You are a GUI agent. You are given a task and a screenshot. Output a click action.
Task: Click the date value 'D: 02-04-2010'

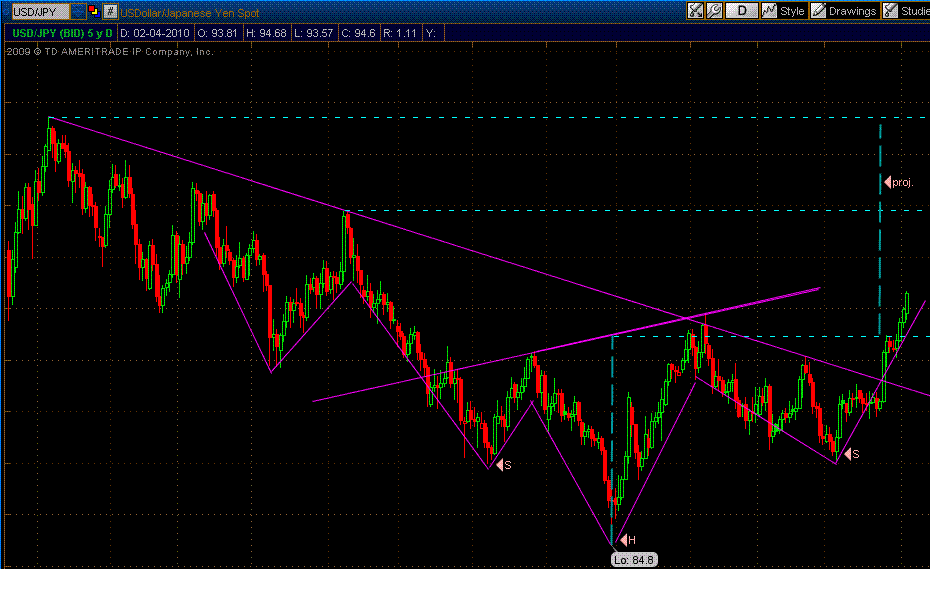point(155,33)
